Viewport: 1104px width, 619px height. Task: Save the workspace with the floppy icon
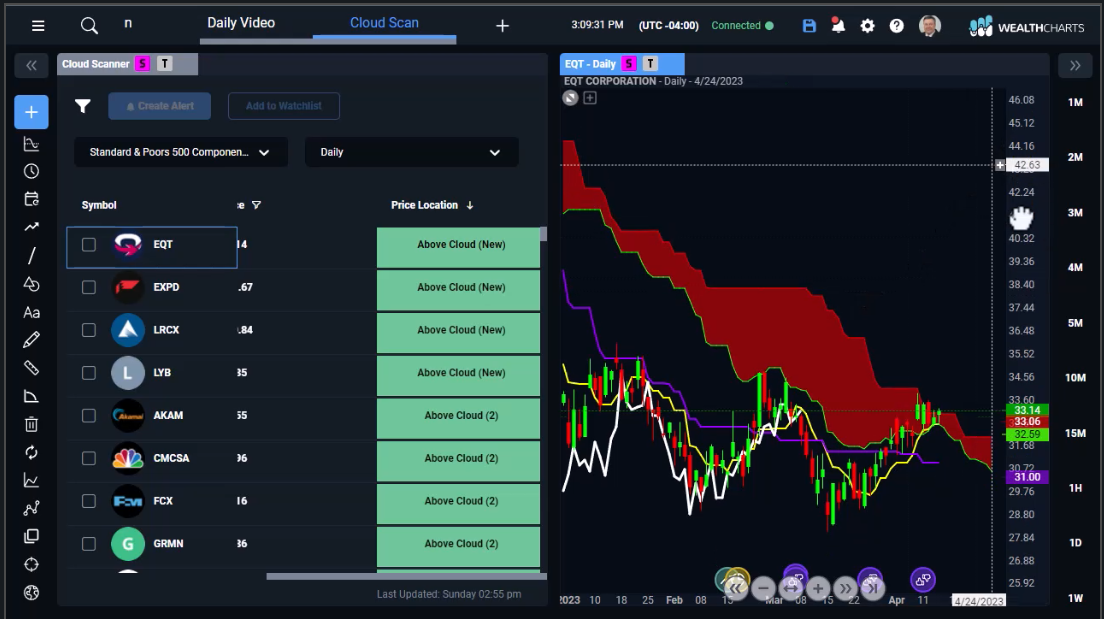pos(809,26)
